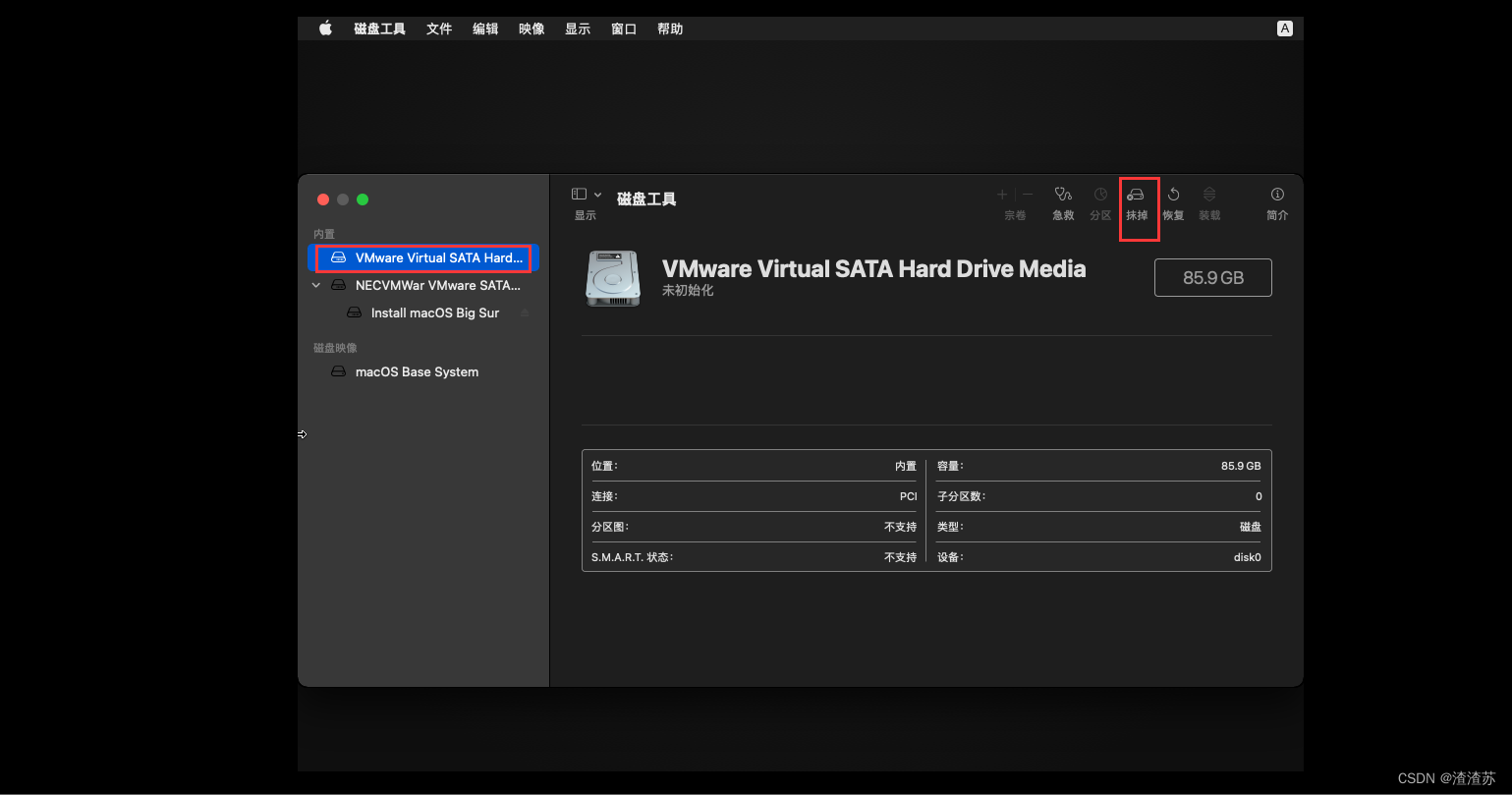Screen dimensions: 1512x795
Task: Click the '未初始化' status under the disk name
Action: pos(688,291)
